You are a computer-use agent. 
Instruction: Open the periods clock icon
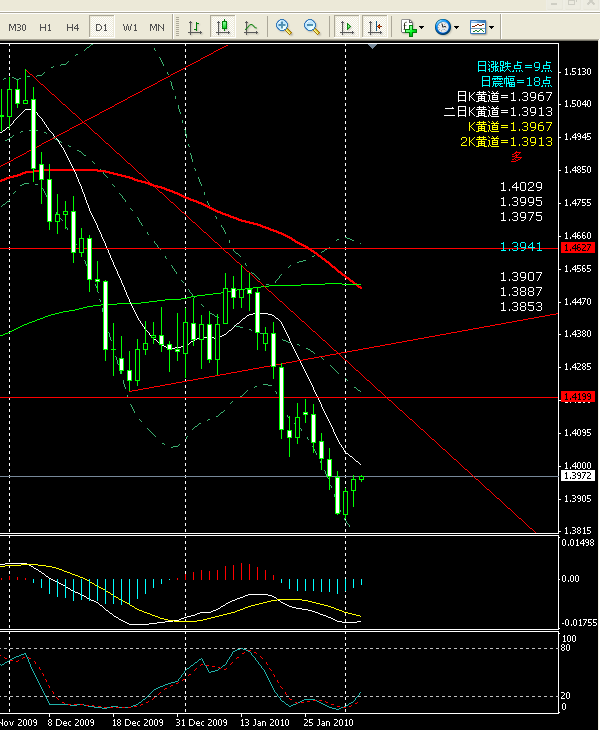(443, 27)
